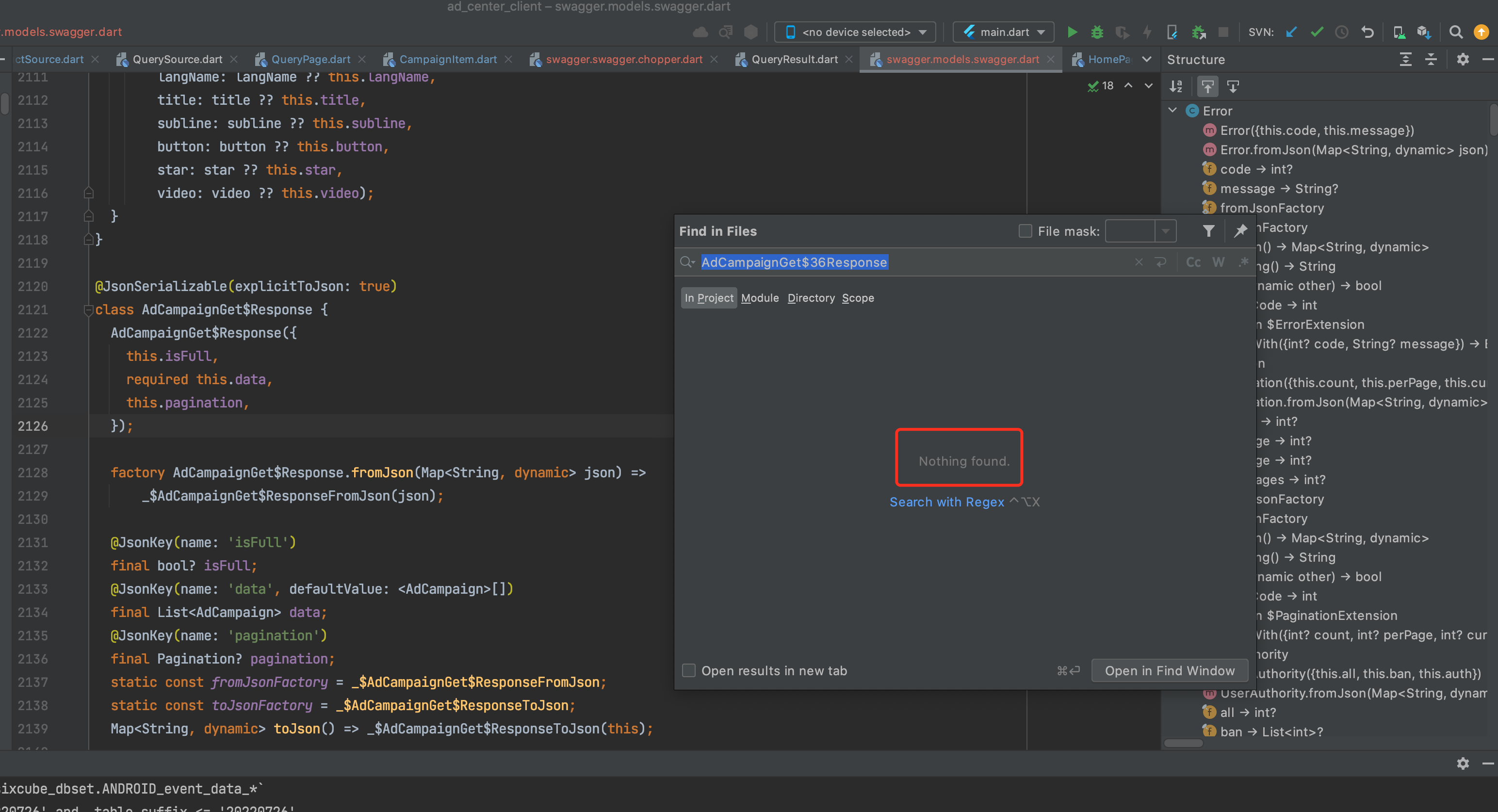
Task: Sort Structure panel entries alphabetically
Action: pyautogui.click(x=1175, y=86)
